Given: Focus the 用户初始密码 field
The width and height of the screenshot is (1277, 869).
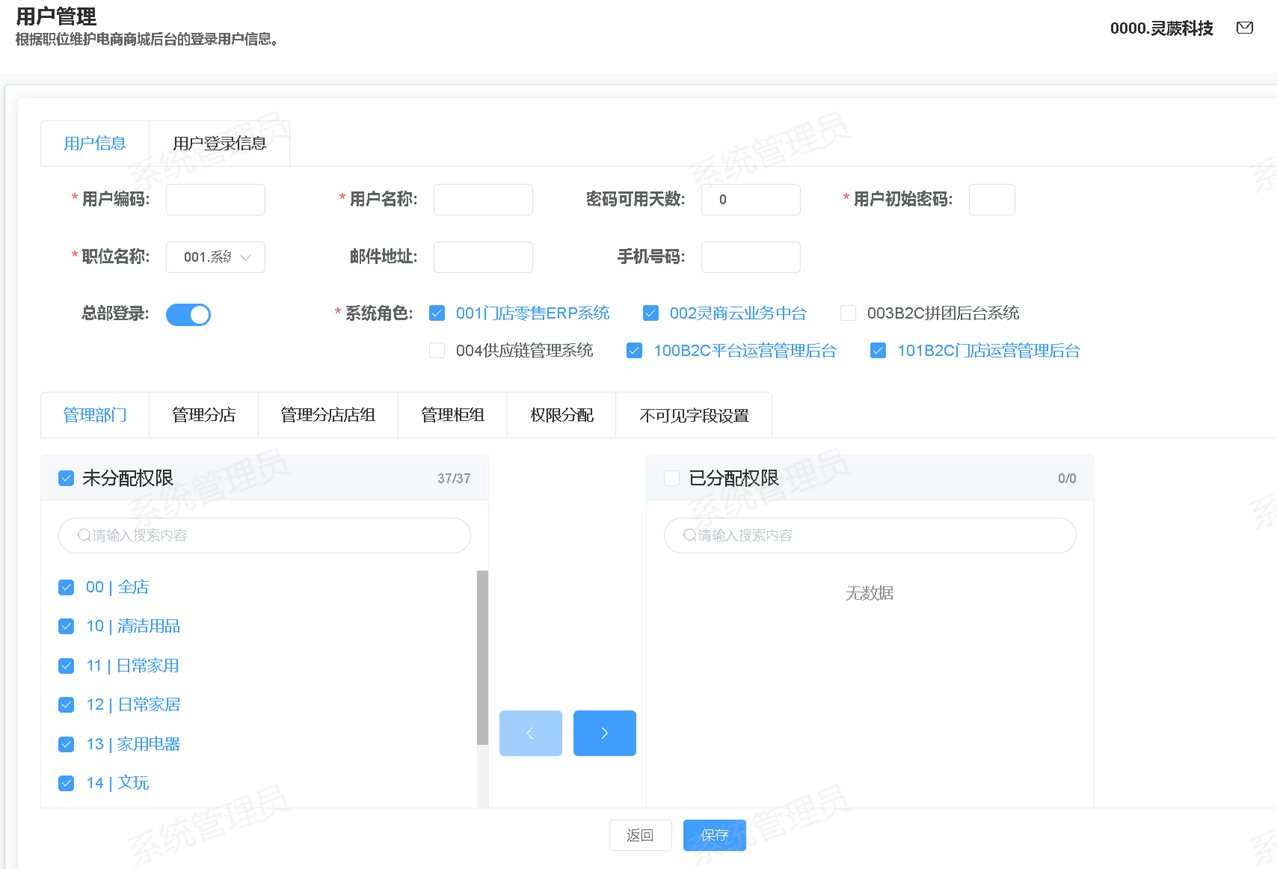Looking at the screenshot, I should click(x=992, y=199).
